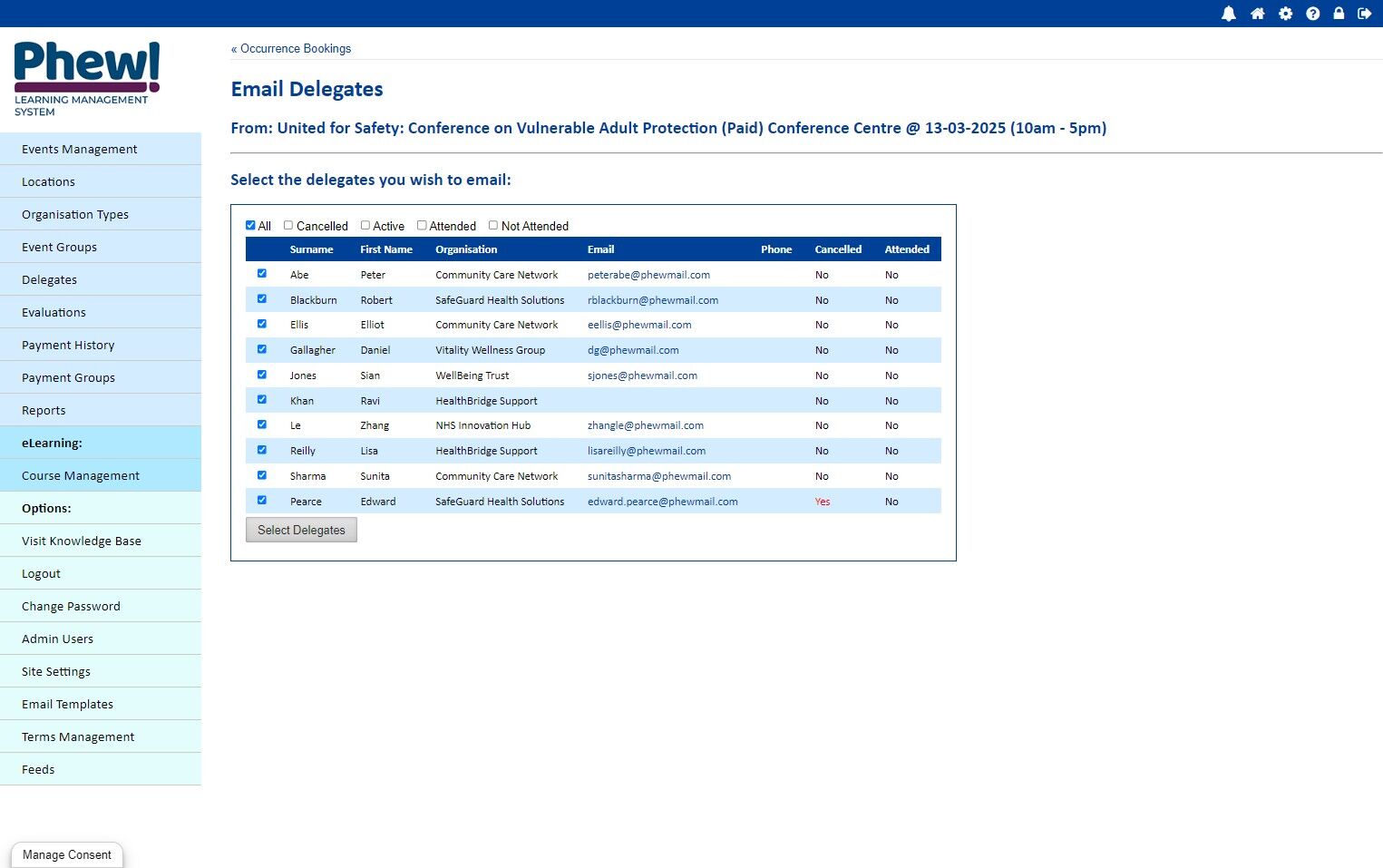Open Events Management in the sidebar

coord(101,149)
